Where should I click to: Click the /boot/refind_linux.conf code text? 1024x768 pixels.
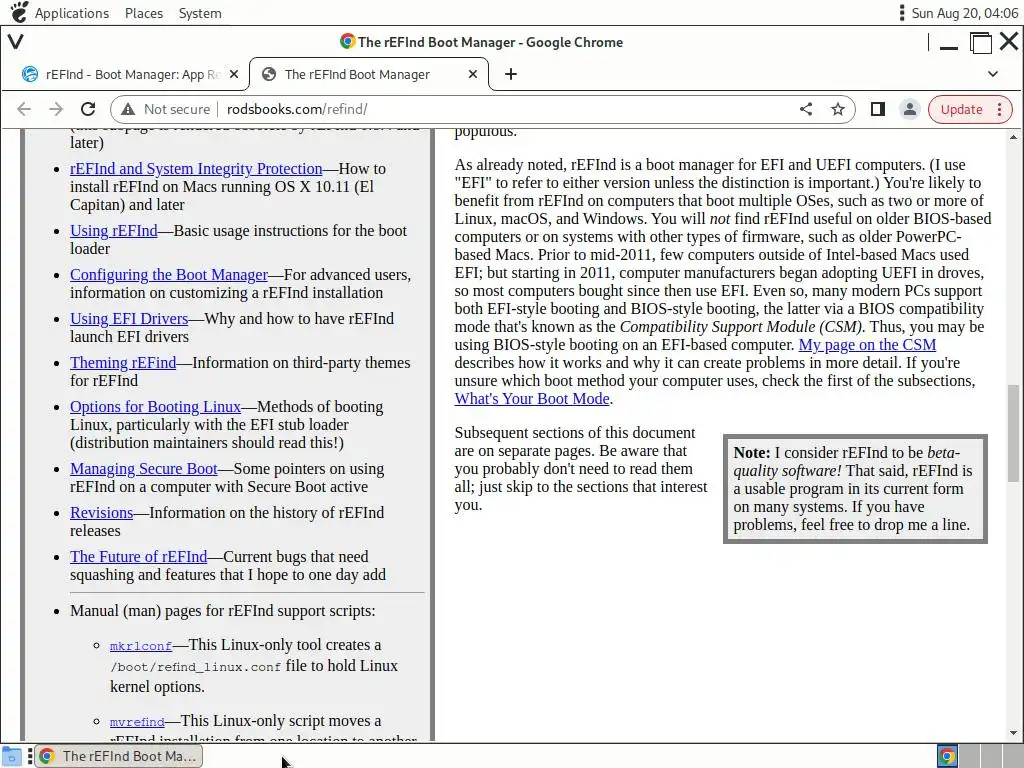(195, 667)
